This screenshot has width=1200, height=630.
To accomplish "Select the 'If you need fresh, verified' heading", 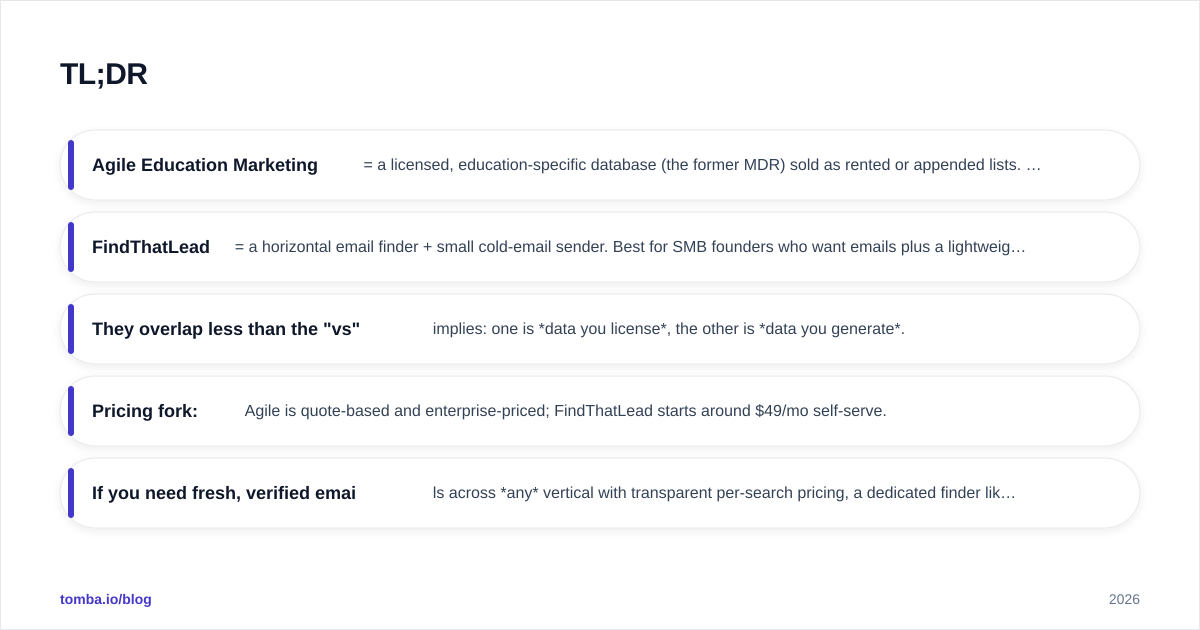I will 224,493.
